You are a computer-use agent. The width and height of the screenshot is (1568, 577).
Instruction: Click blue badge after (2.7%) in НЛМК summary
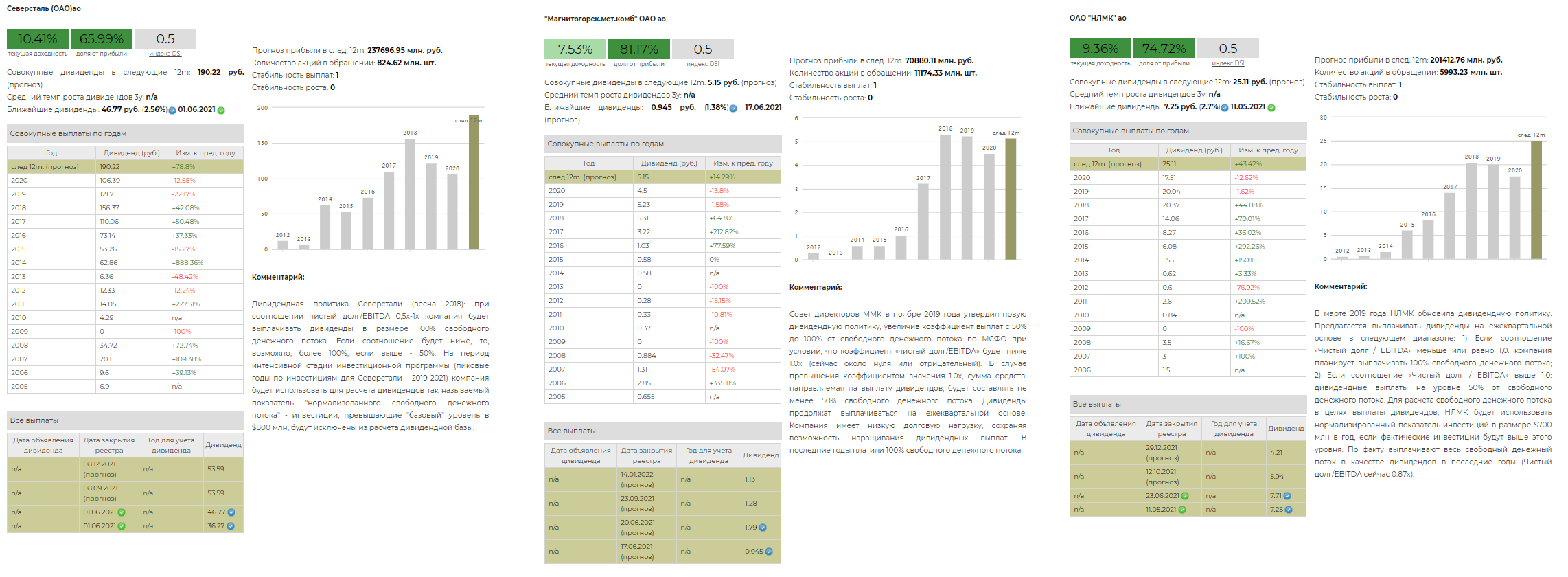click(1225, 107)
